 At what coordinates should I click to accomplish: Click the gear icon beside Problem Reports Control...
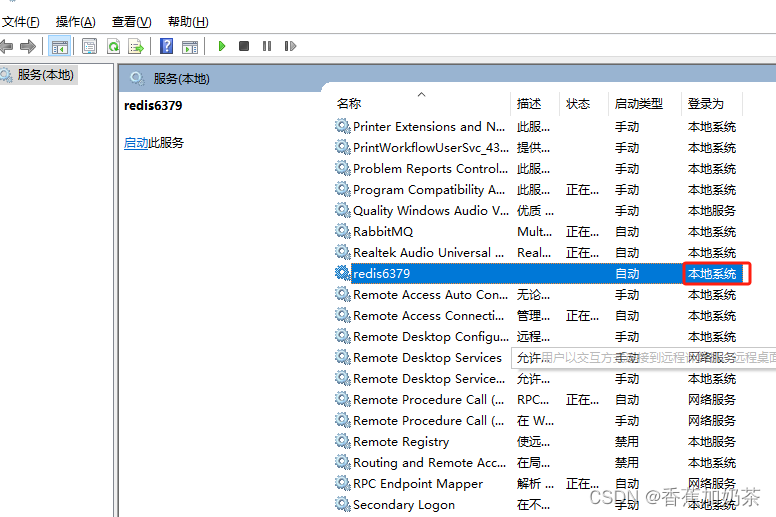[x=342, y=168]
